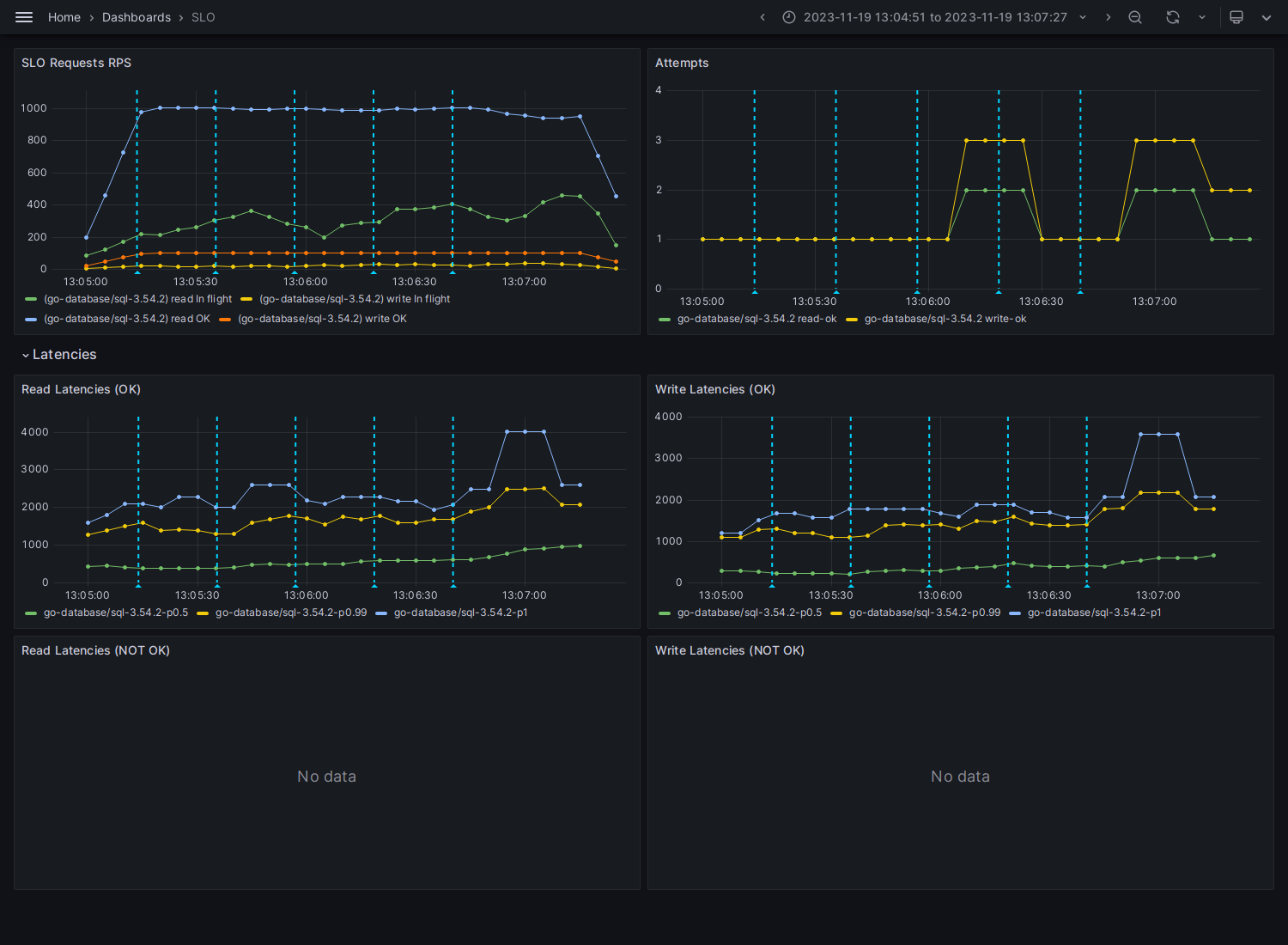Shift time range backward with left arrow
1288x945 pixels.
(762, 17)
